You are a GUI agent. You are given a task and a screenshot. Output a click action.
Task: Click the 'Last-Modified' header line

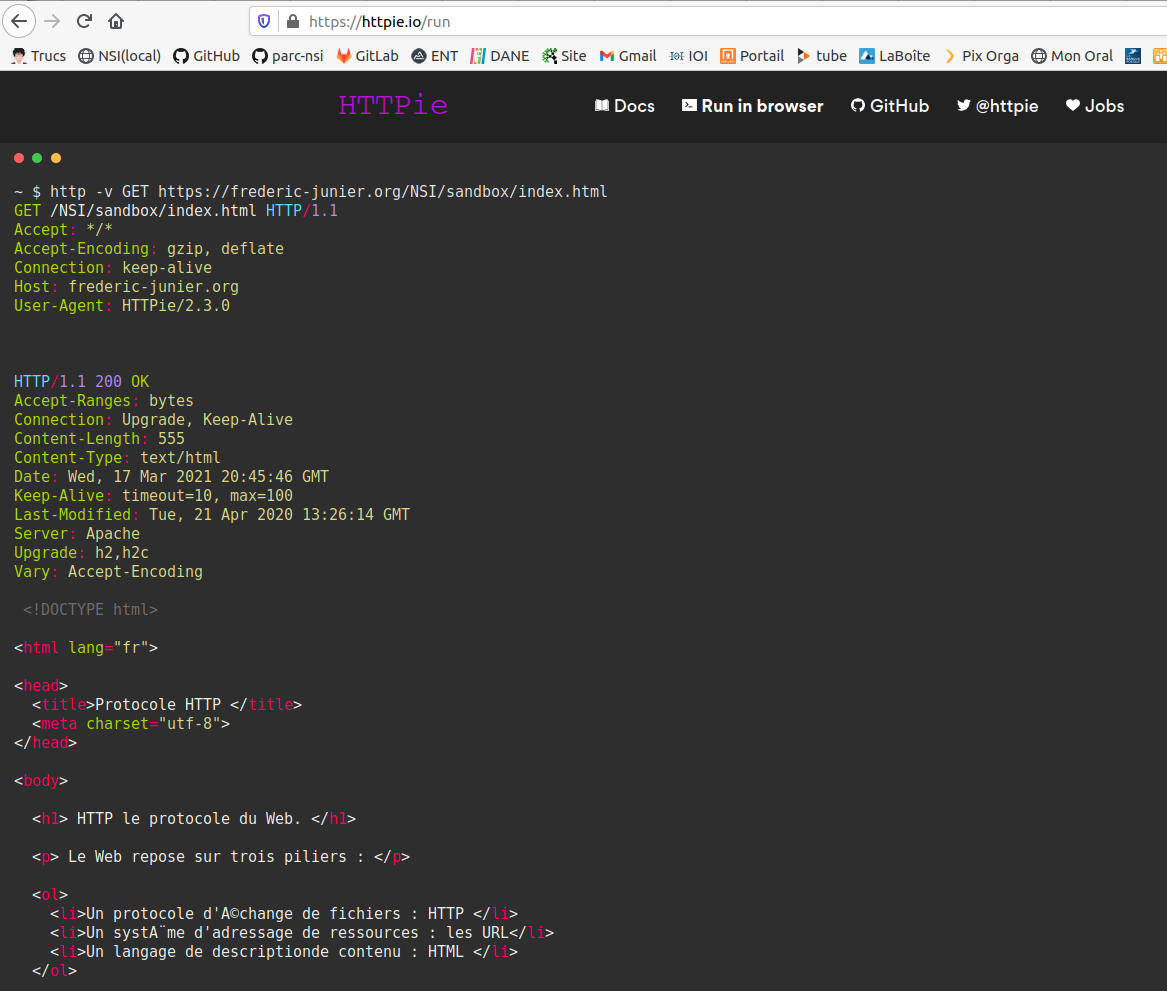click(211, 515)
